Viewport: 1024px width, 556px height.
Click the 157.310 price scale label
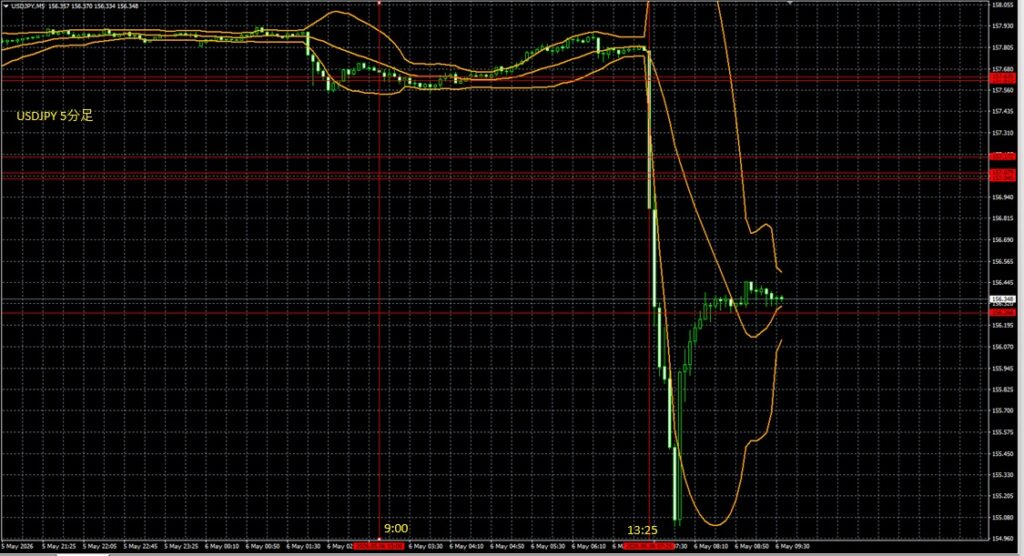tap(1002, 133)
